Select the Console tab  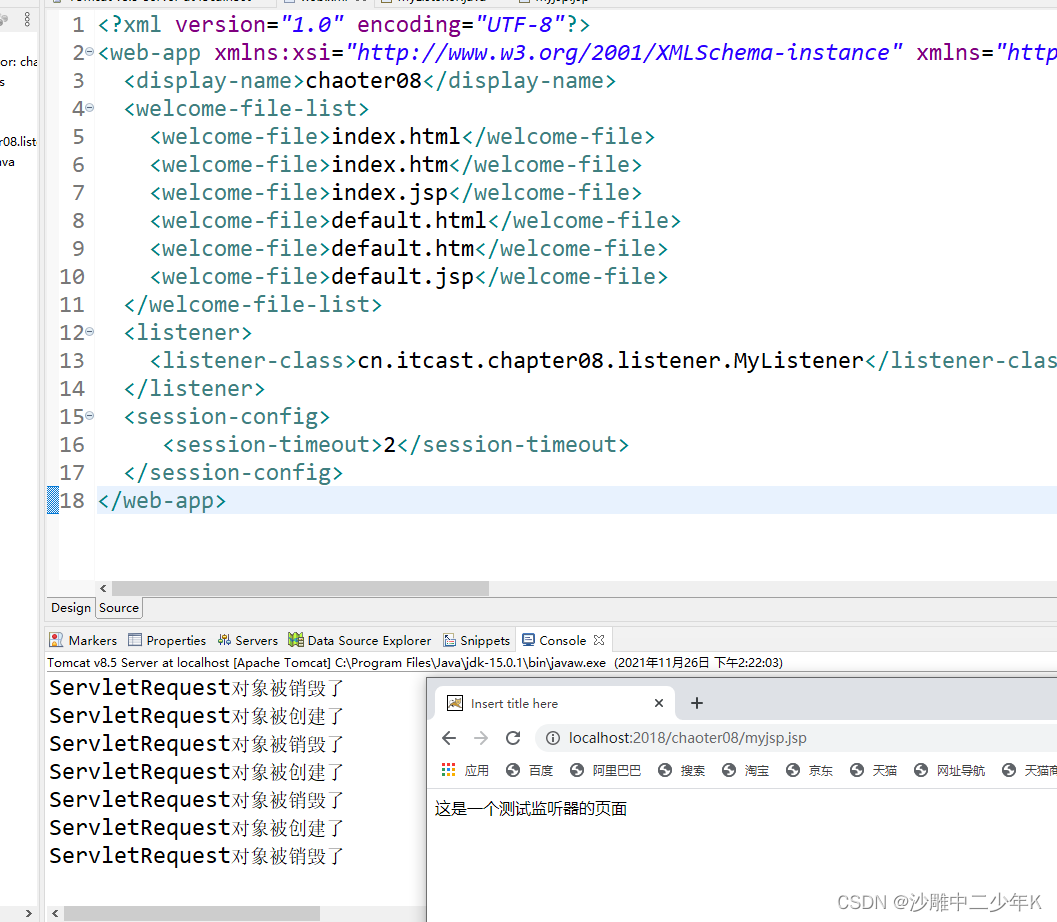pos(561,640)
